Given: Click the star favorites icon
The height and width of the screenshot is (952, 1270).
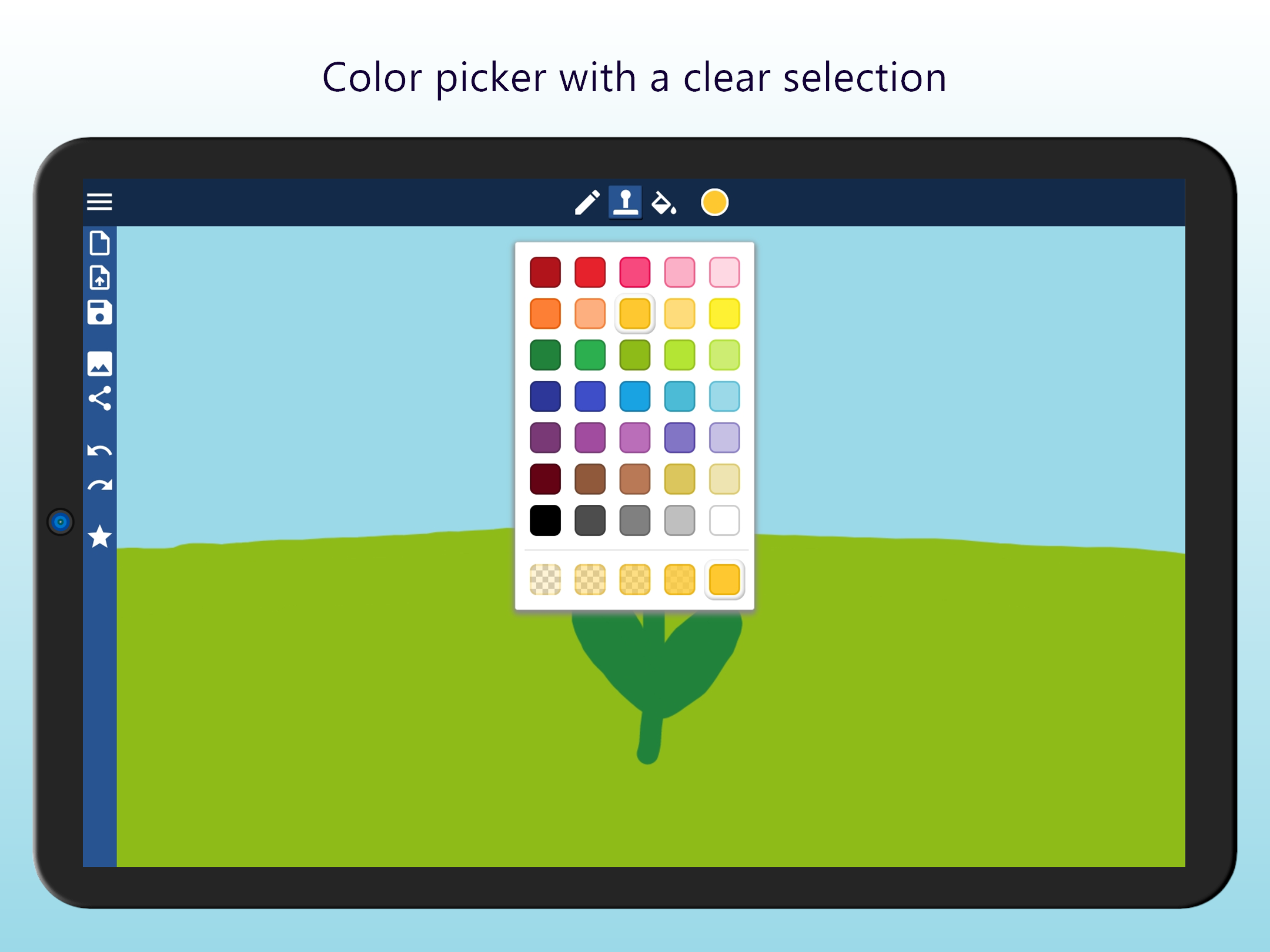Looking at the screenshot, I should point(99,537).
